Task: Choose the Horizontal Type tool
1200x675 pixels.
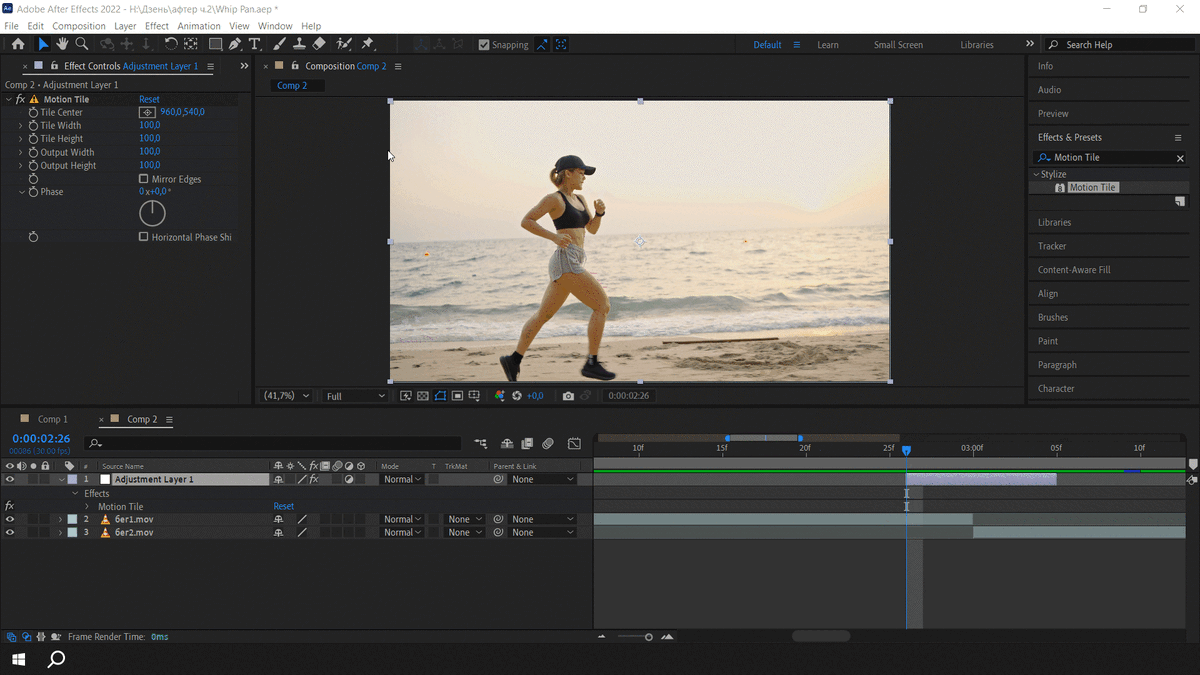Action: (x=255, y=44)
